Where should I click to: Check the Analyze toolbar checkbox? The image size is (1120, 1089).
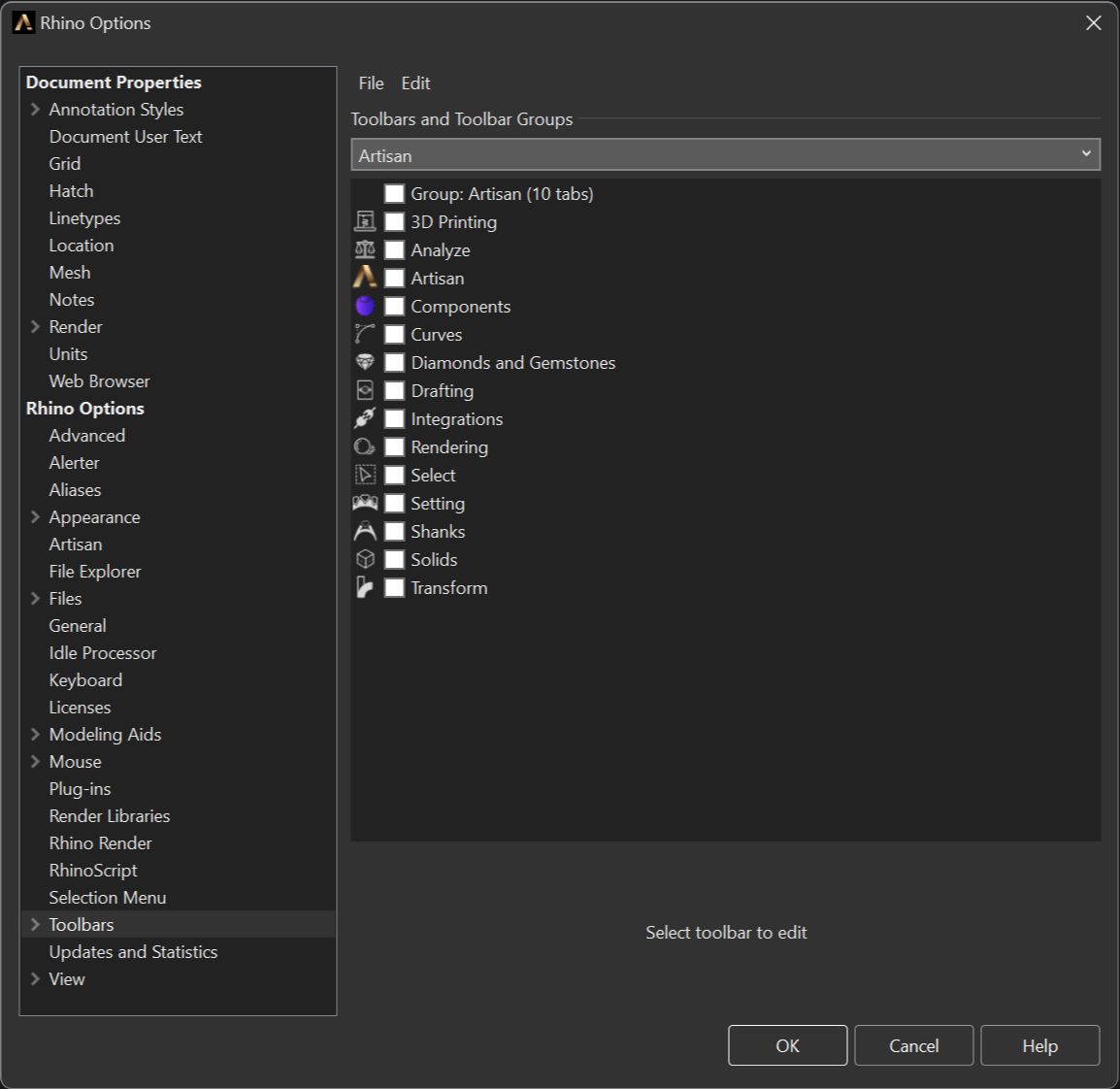[394, 250]
